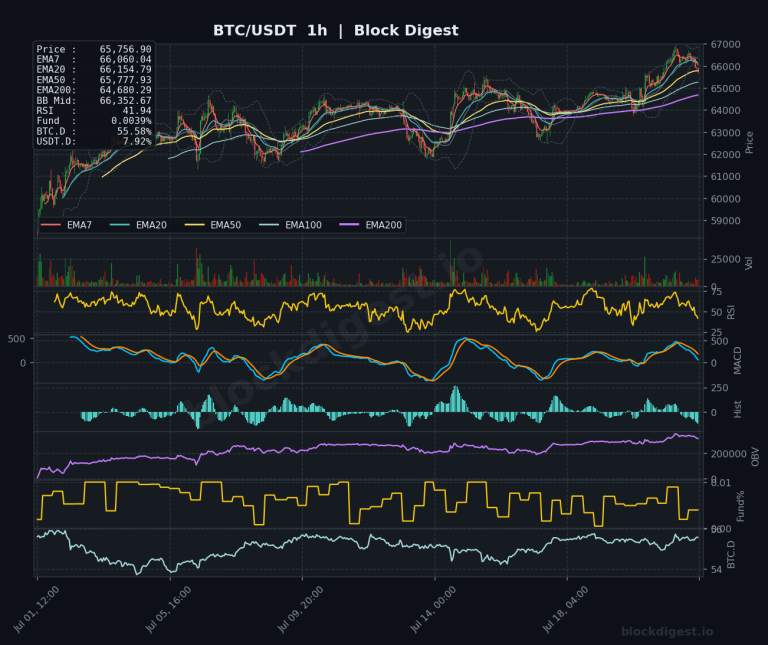Click the 62000 price axis tick
Image resolution: width=768 pixels, height=645 pixels.
725,154
